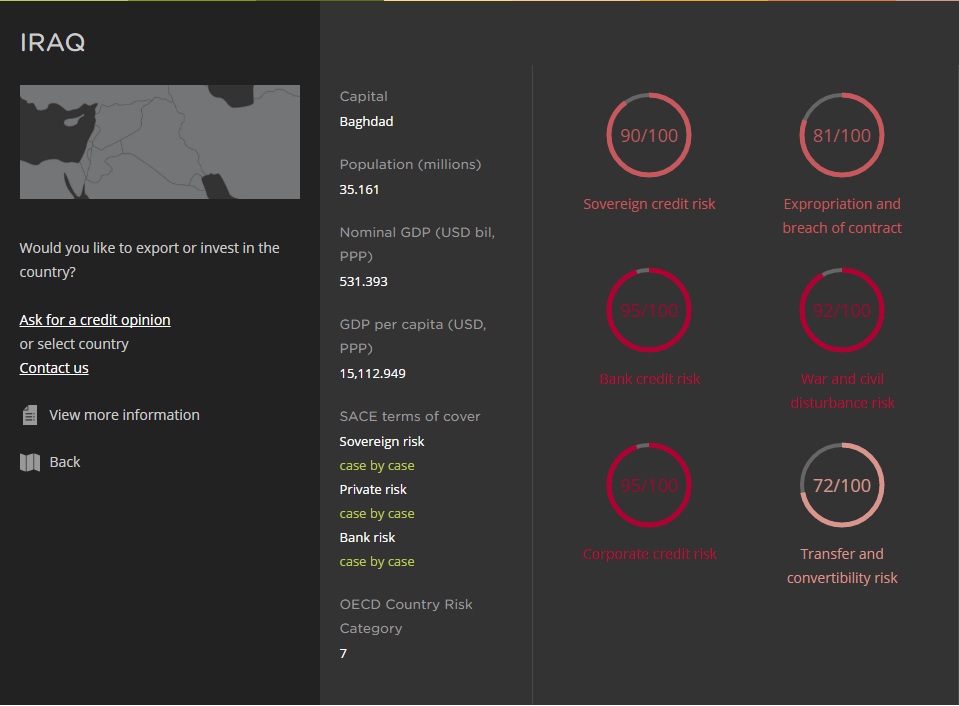Click the Iraq region map thumbnail
Viewport: 959px width, 706px height.
coord(160,142)
